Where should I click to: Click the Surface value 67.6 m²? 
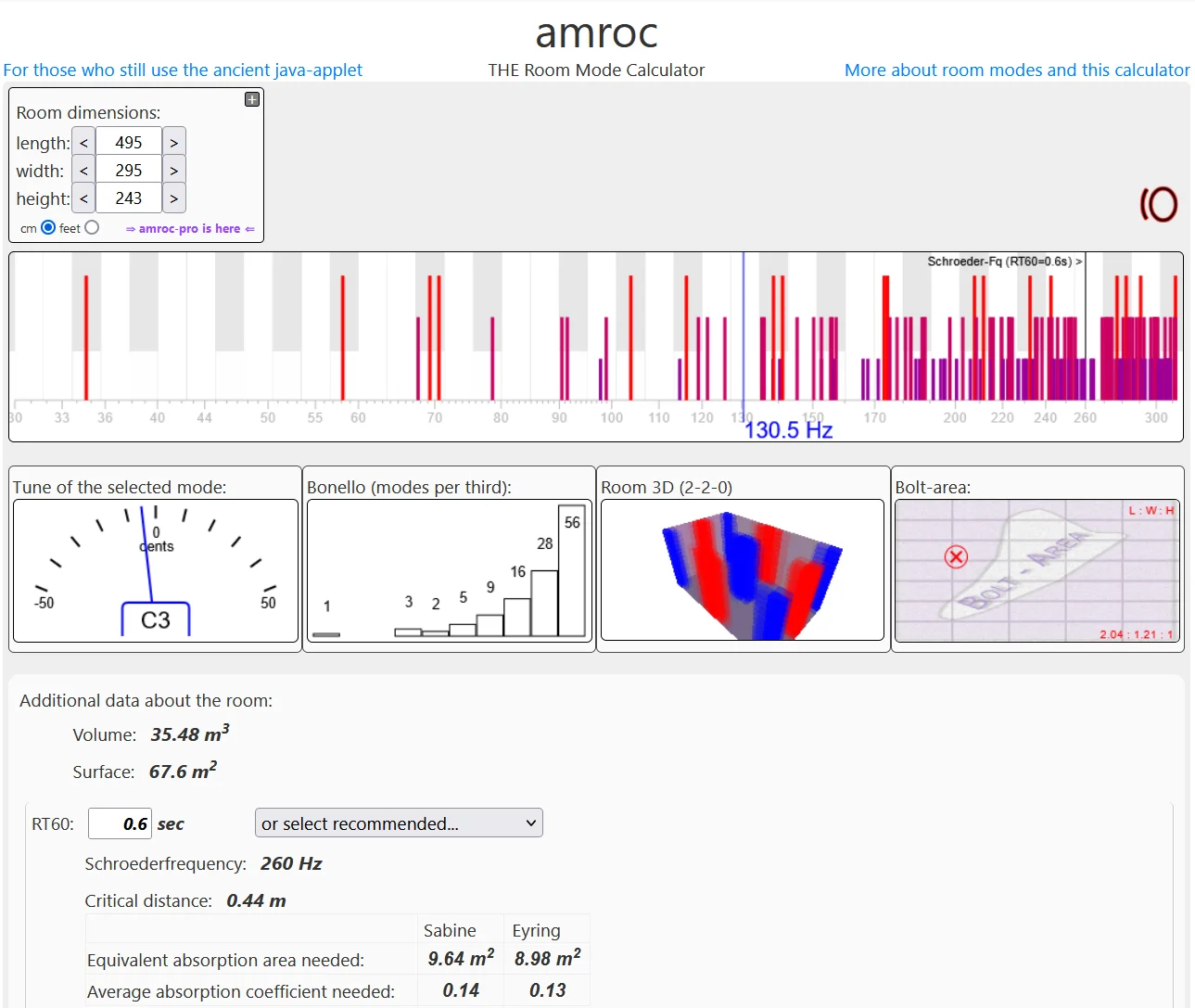pyautogui.click(x=184, y=771)
